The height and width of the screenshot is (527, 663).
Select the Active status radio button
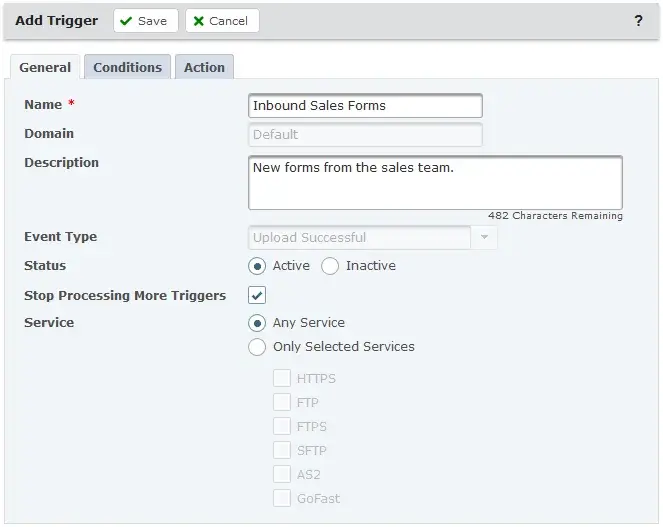pos(257,266)
